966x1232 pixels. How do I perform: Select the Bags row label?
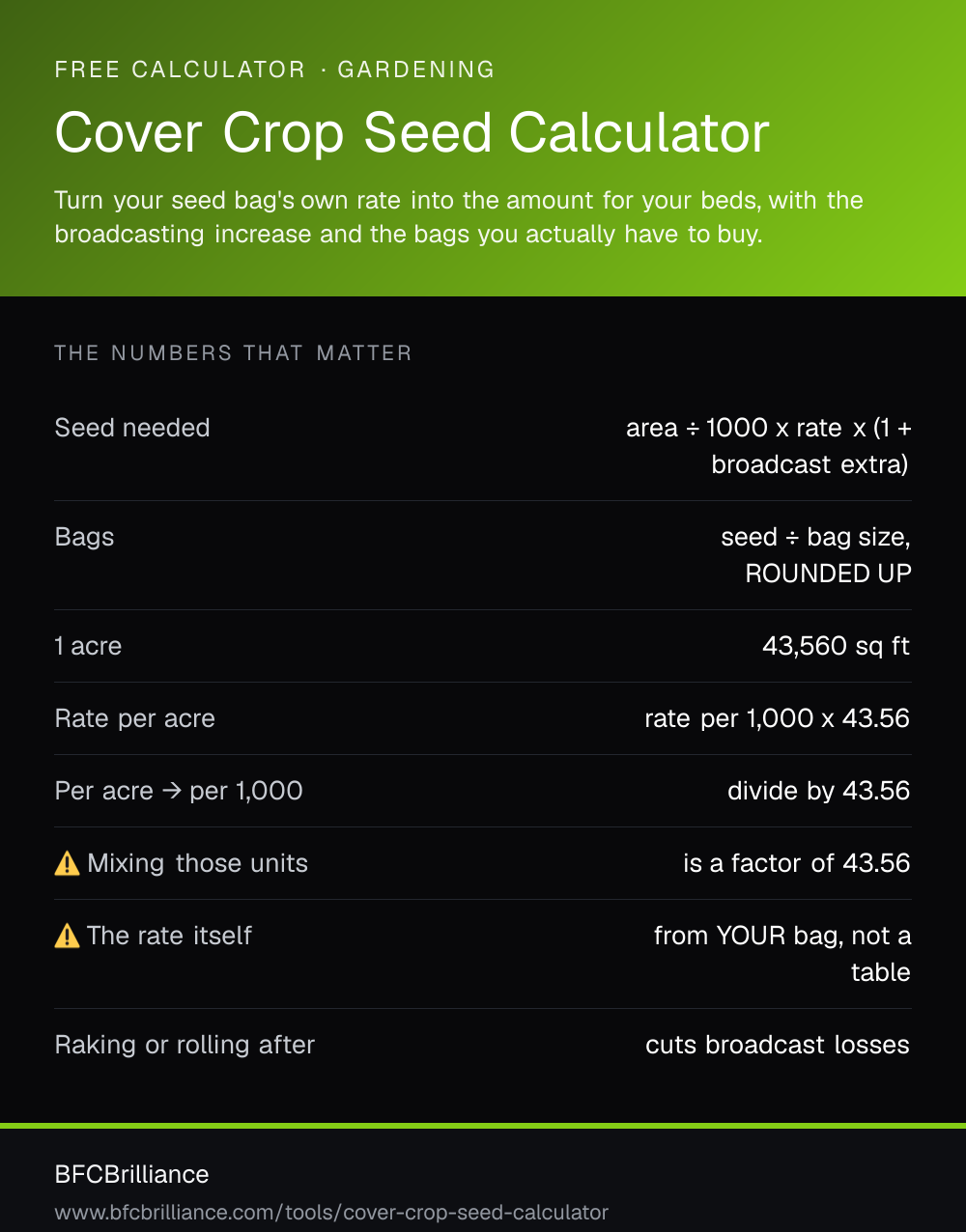pos(84,537)
